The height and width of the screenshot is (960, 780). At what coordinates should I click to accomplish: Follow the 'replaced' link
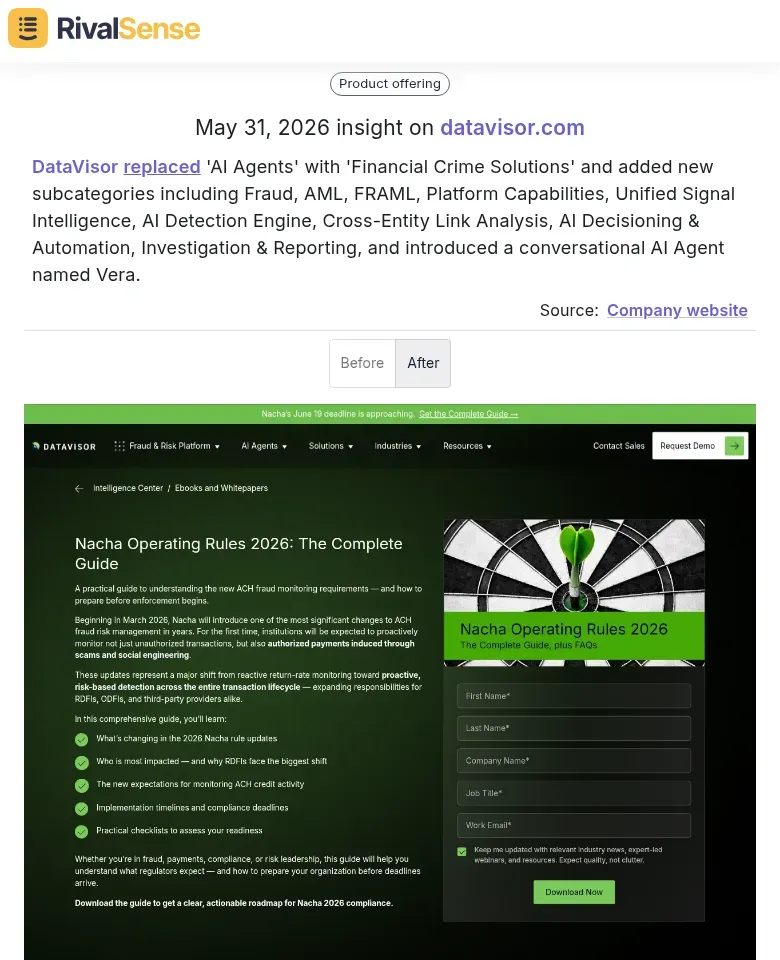(162, 167)
